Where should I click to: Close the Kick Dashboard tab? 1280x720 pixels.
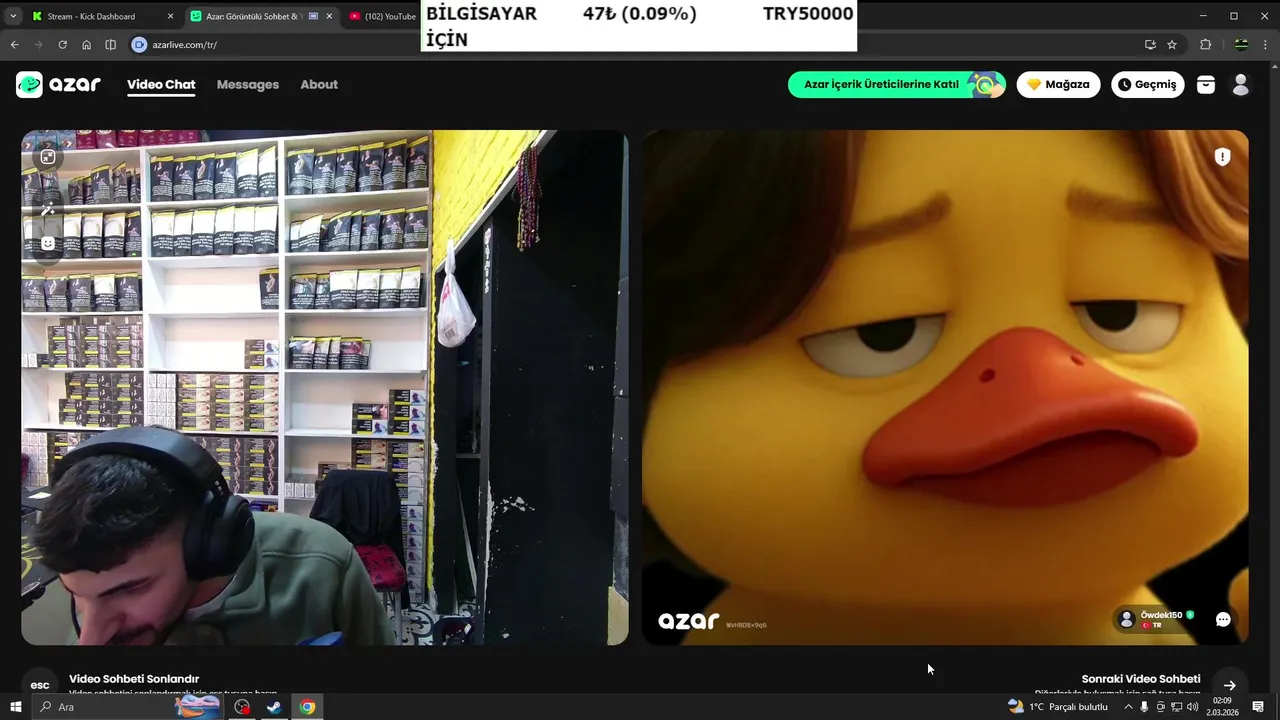[x=170, y=16]
